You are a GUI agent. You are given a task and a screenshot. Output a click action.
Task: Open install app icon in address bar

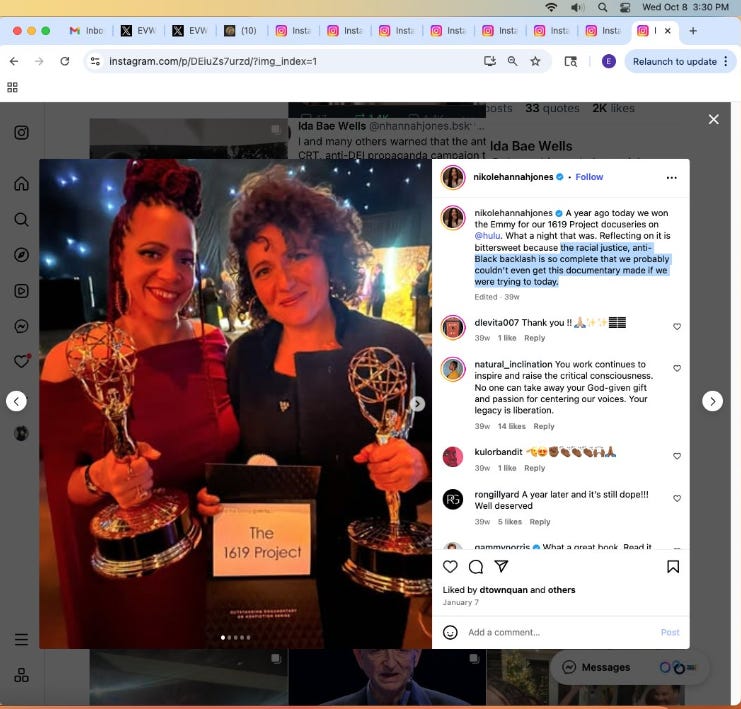pos(490,61)
